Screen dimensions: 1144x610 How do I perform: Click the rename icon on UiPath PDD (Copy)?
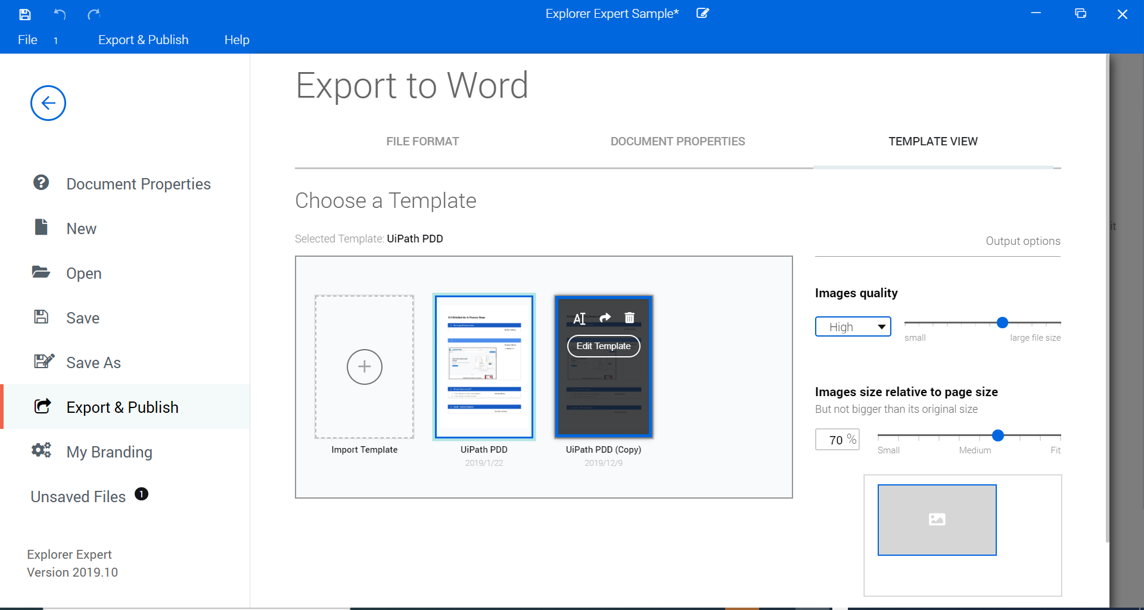click(x=579, y=318)
